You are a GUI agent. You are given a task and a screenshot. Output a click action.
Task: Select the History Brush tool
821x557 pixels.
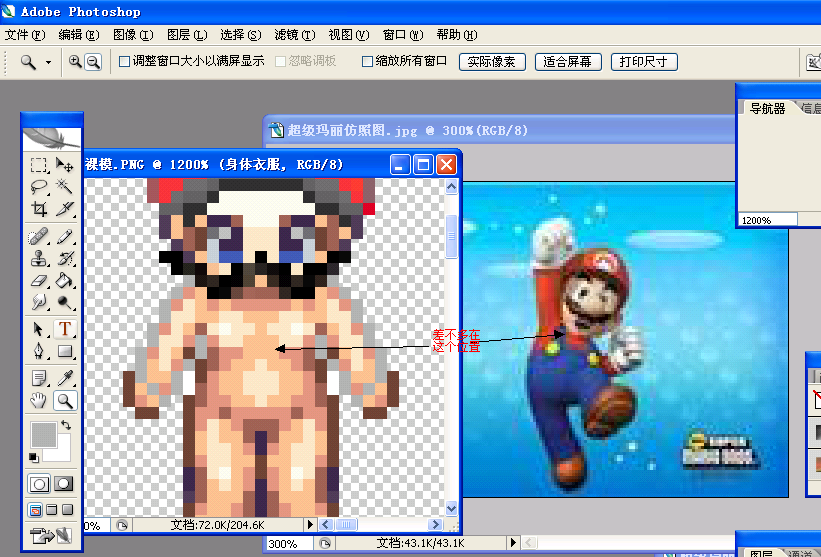point(65,259)
